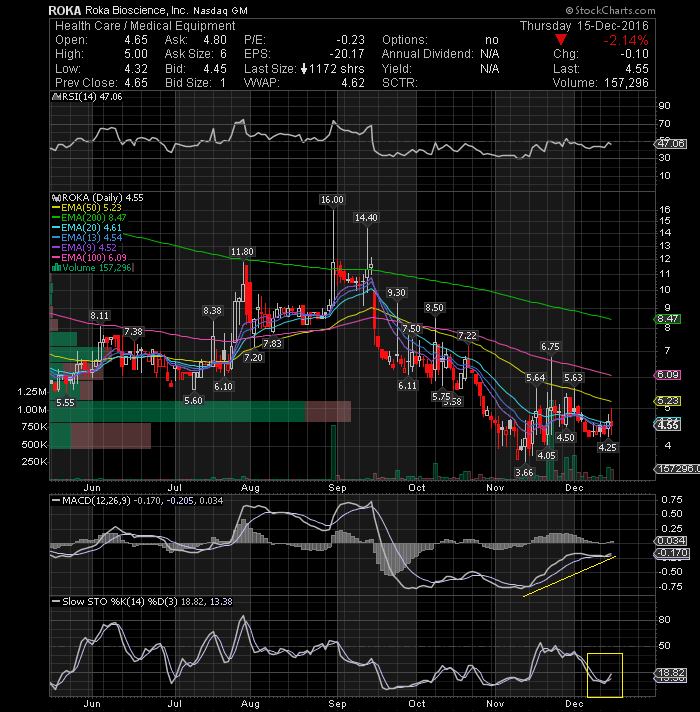The width and height of the screenshot is (700, 712).
Task: Click the 7.22 price label
Action: point(467,336)
